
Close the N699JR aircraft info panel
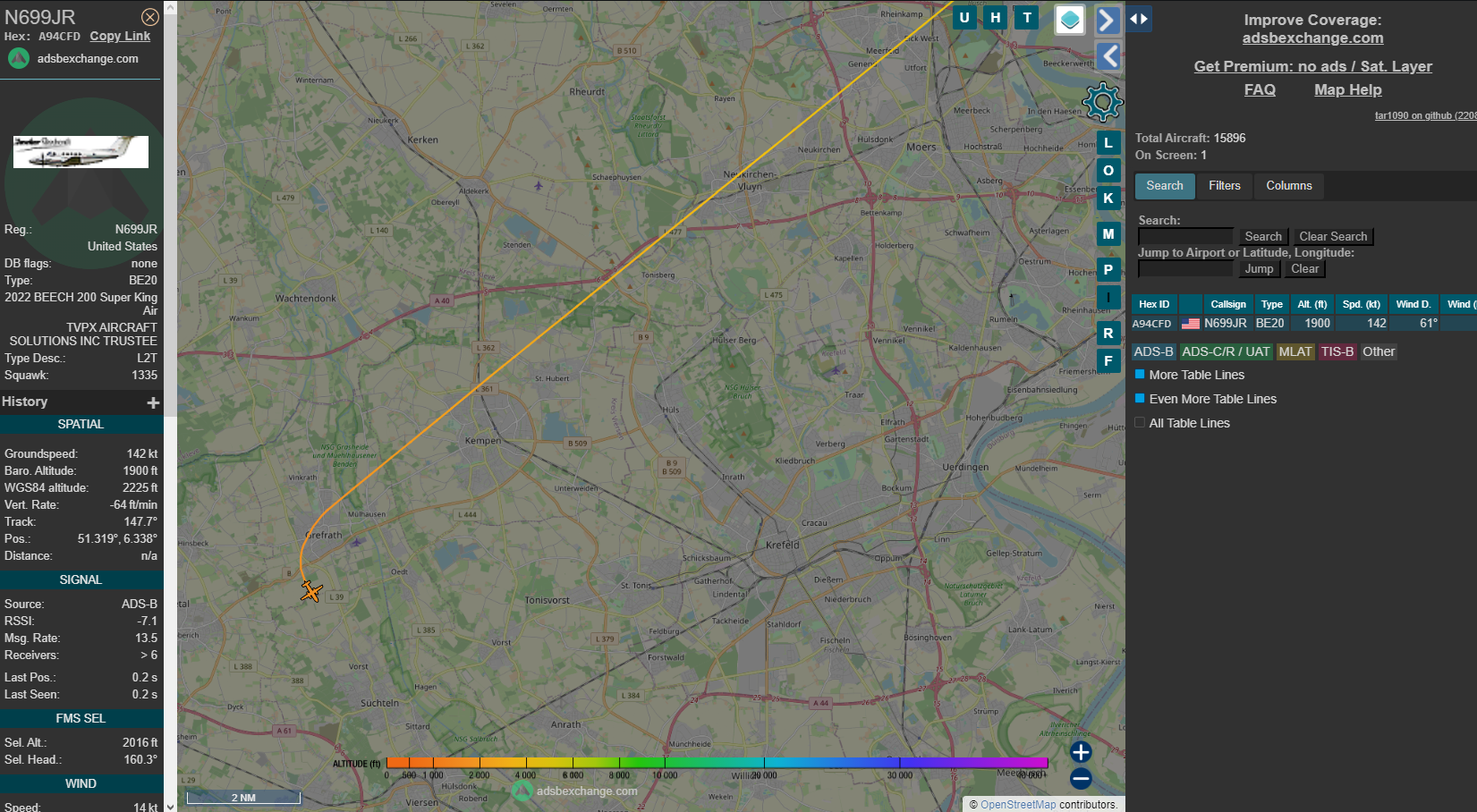tap(150, 17)
